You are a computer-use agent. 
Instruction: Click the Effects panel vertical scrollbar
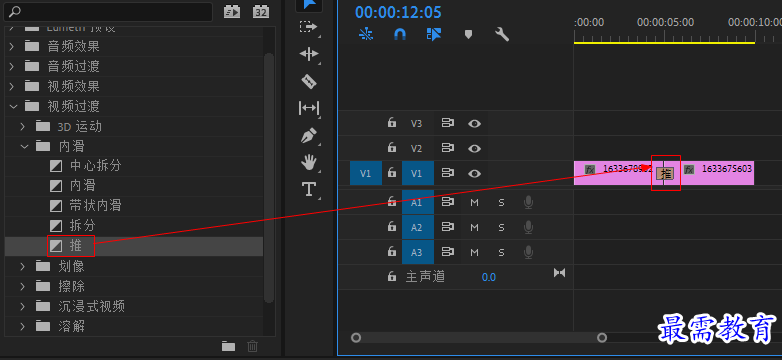tap(269, 178)
